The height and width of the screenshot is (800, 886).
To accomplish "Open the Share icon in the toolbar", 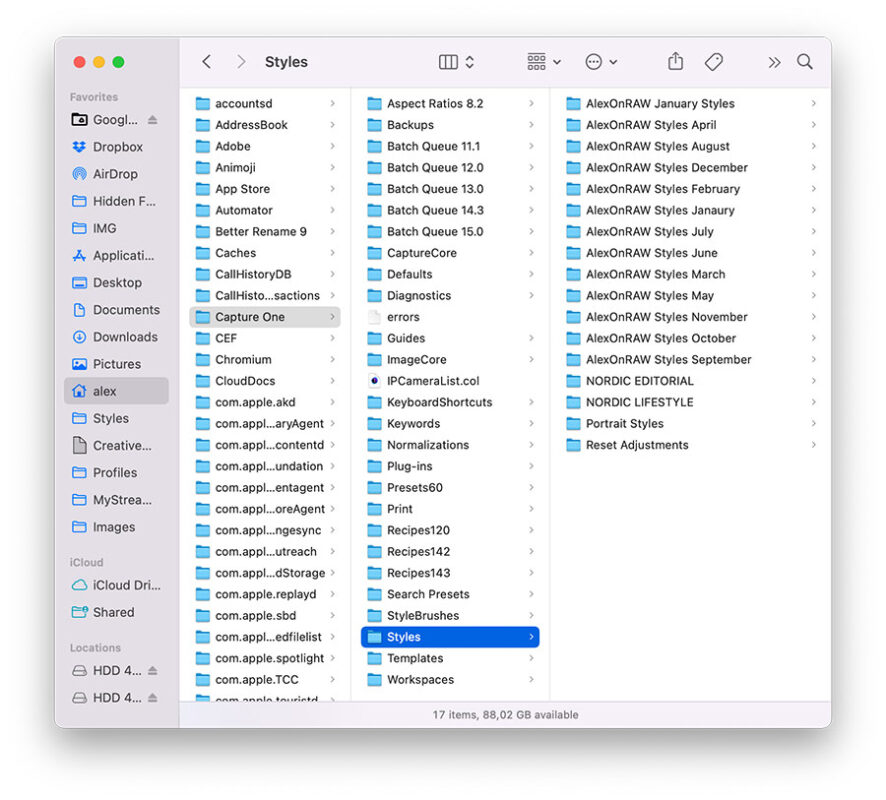I will (x=675, y=61).
